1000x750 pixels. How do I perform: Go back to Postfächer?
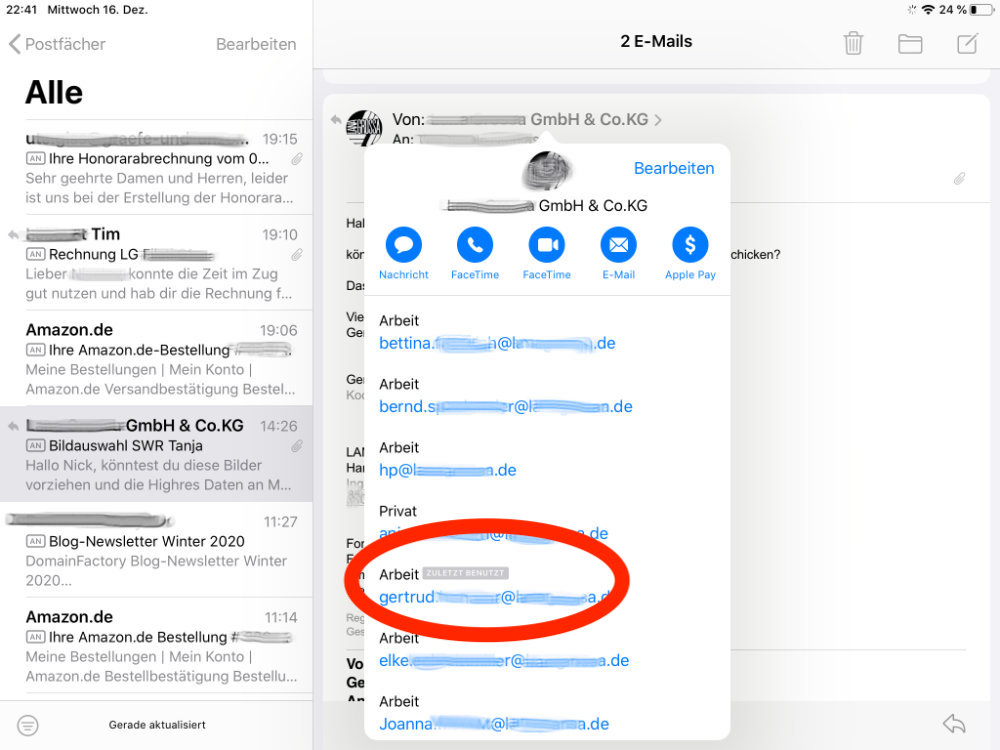(57, 44)
